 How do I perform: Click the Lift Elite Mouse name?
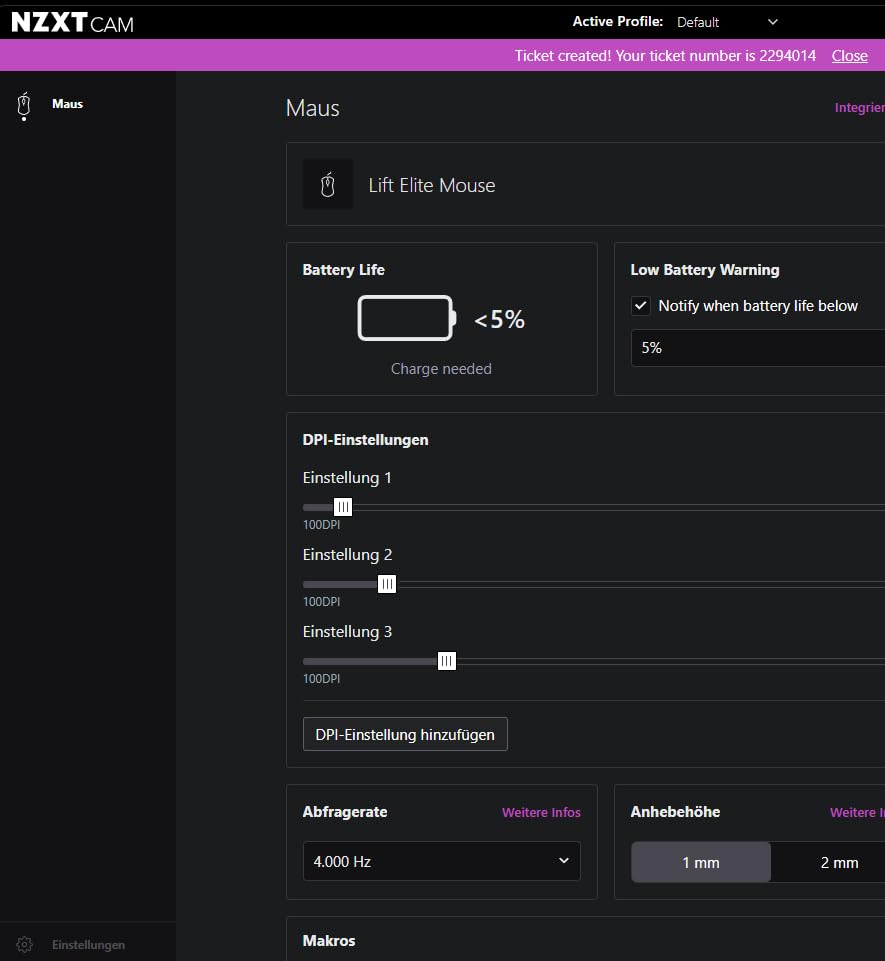(x=432, y=185)
